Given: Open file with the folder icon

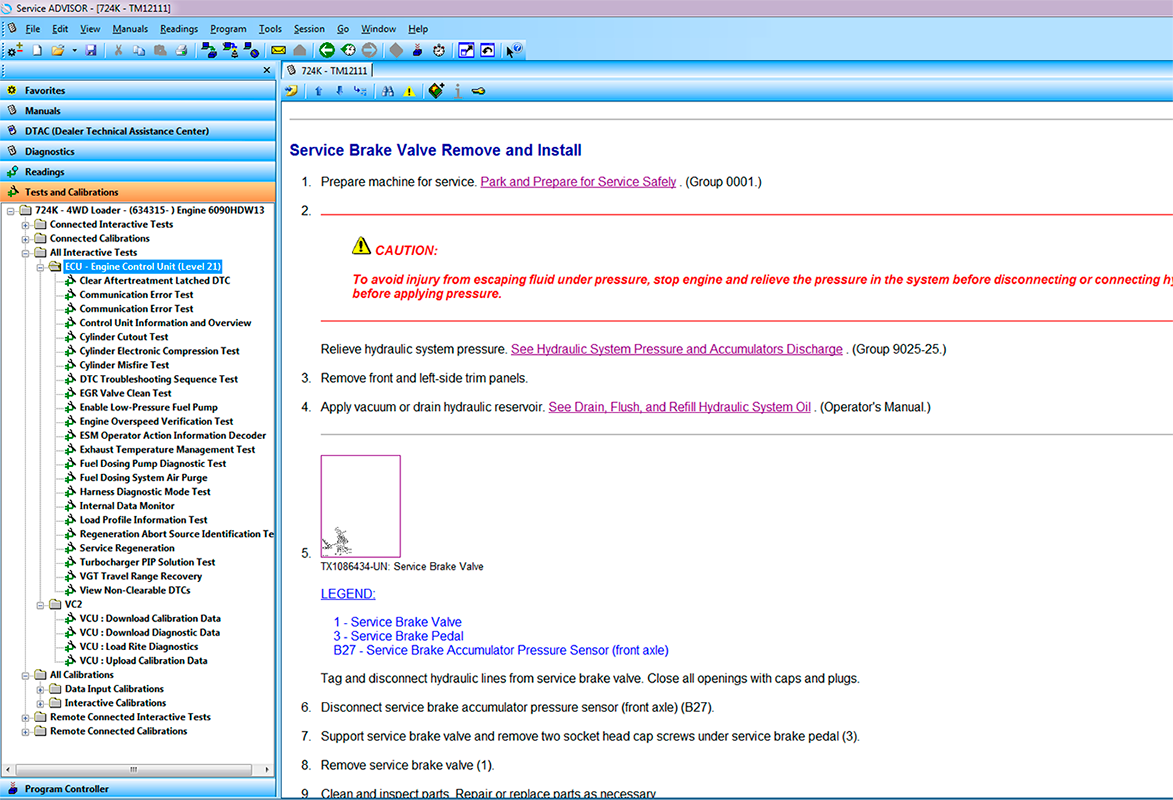Looking at the screenshot, I should (x=58, y=50).
